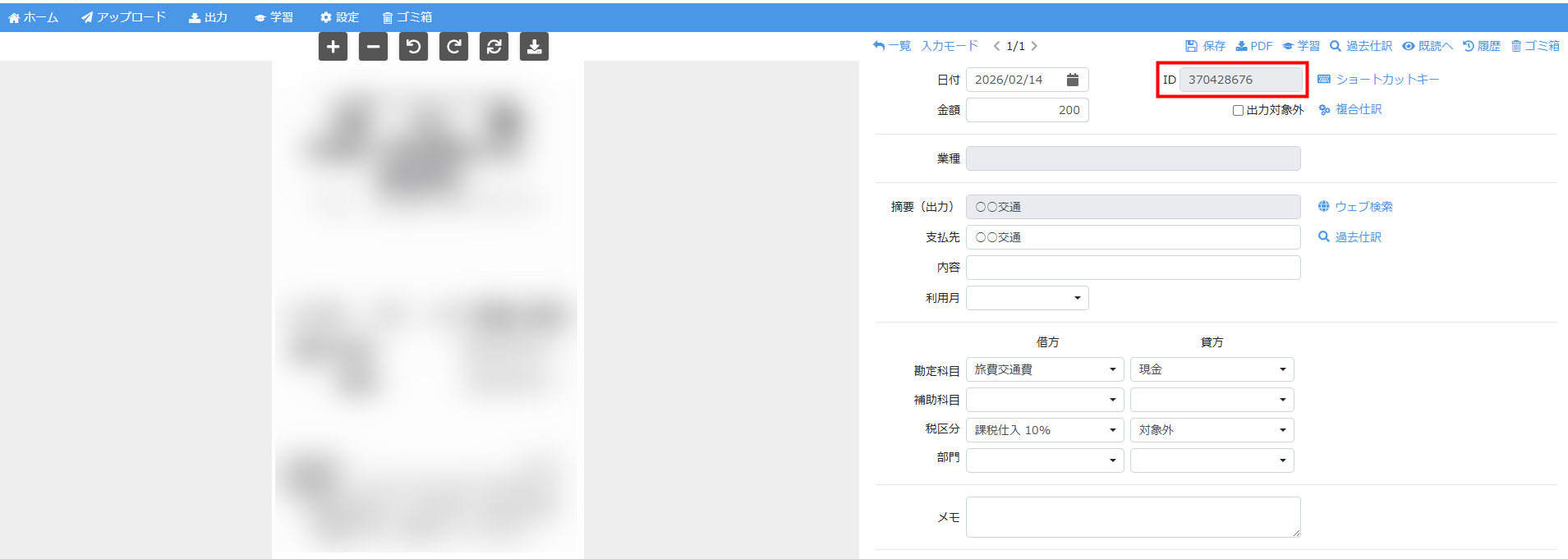1568x559 pixels.
Task: Click into the メモ text area
Action: (1133, 517)
